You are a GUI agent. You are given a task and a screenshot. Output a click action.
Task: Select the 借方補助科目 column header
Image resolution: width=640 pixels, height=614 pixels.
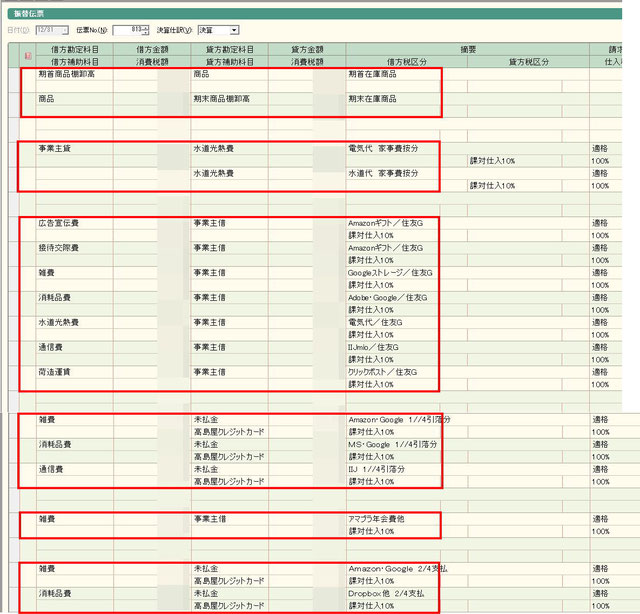tap(75, 62)
